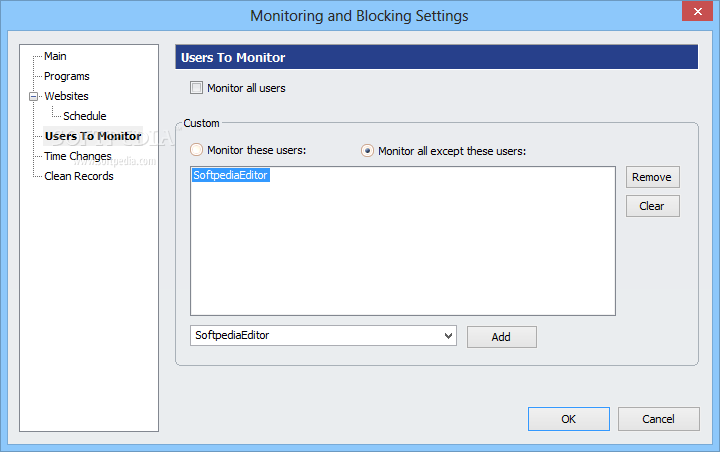Go to Programs in the tree
Viewport: 720px width, 452px height.
pos(67,76)
